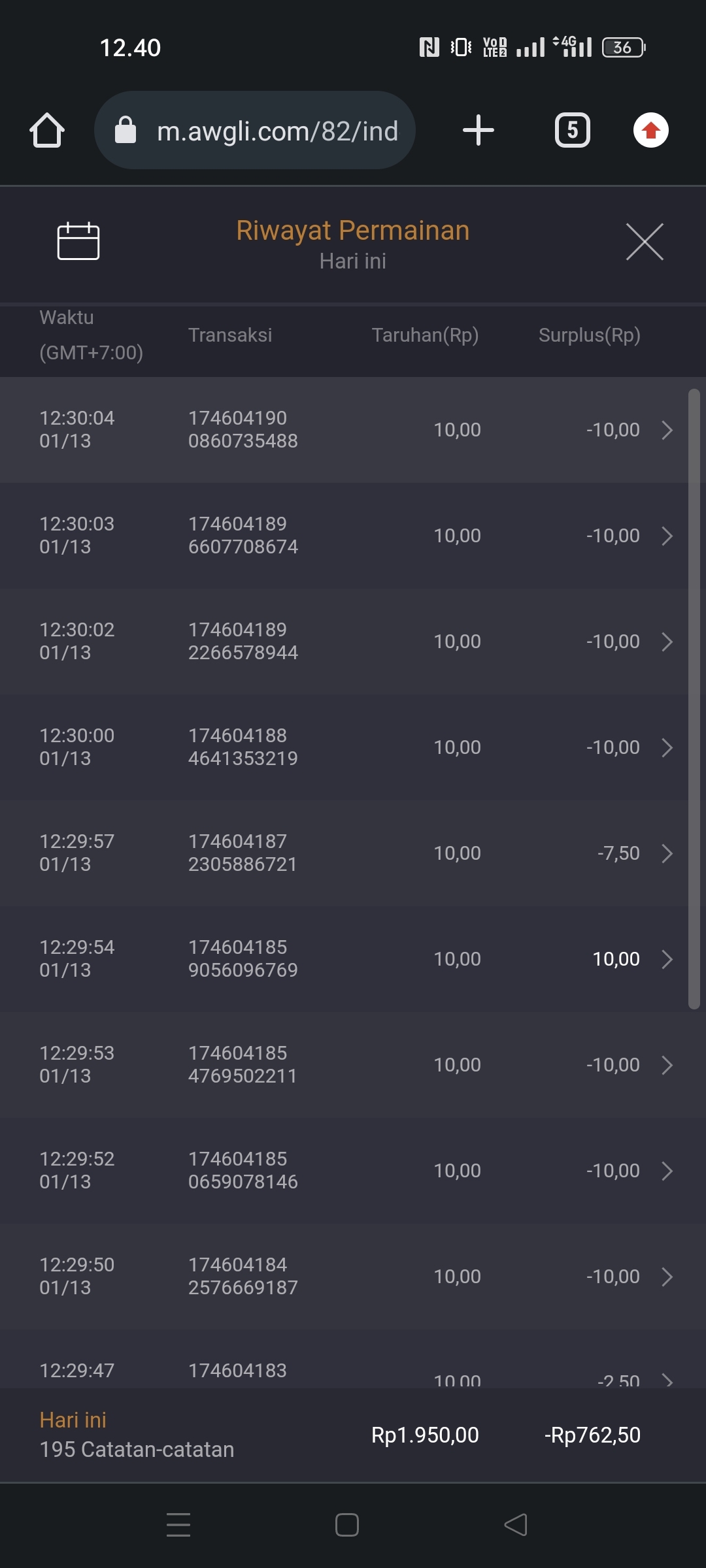Tap the Android recent apps menu icon

pos(178,1525)
